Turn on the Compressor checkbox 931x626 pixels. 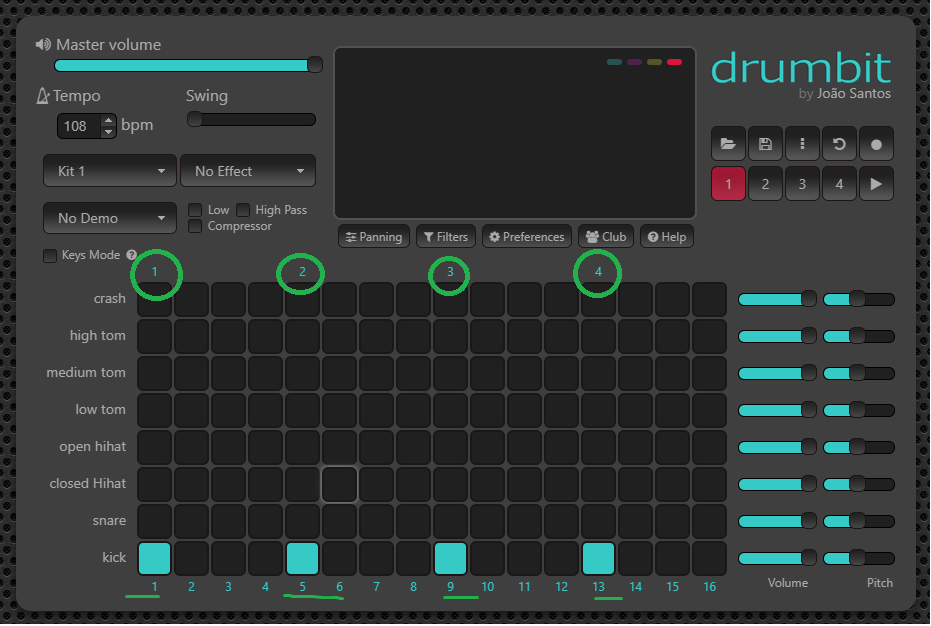pyautogui.click(x=196, y=226)
